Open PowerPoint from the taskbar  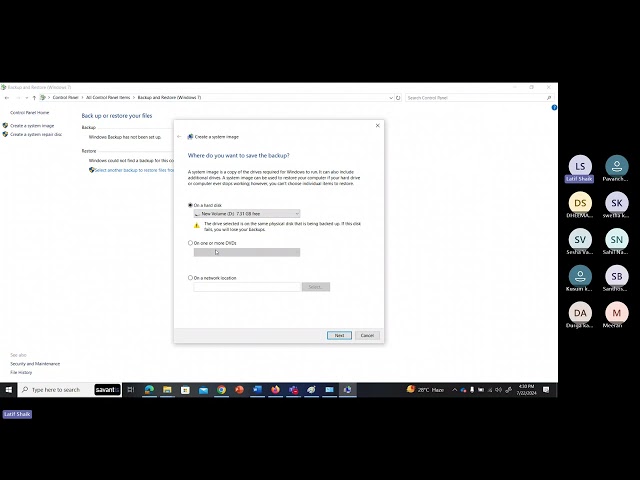(239, 390)
